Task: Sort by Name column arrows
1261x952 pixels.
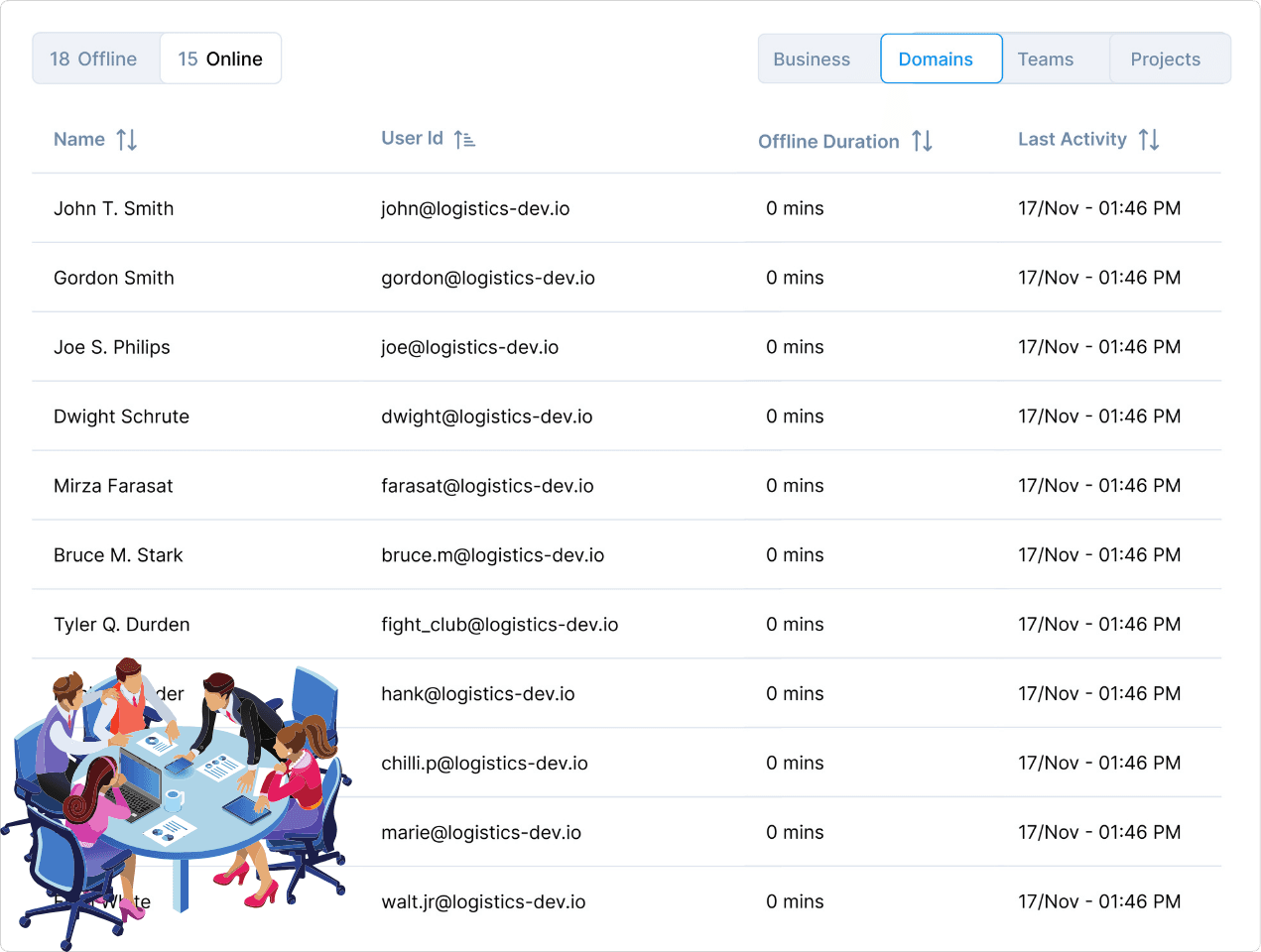Action: click(x=127, y=140)
